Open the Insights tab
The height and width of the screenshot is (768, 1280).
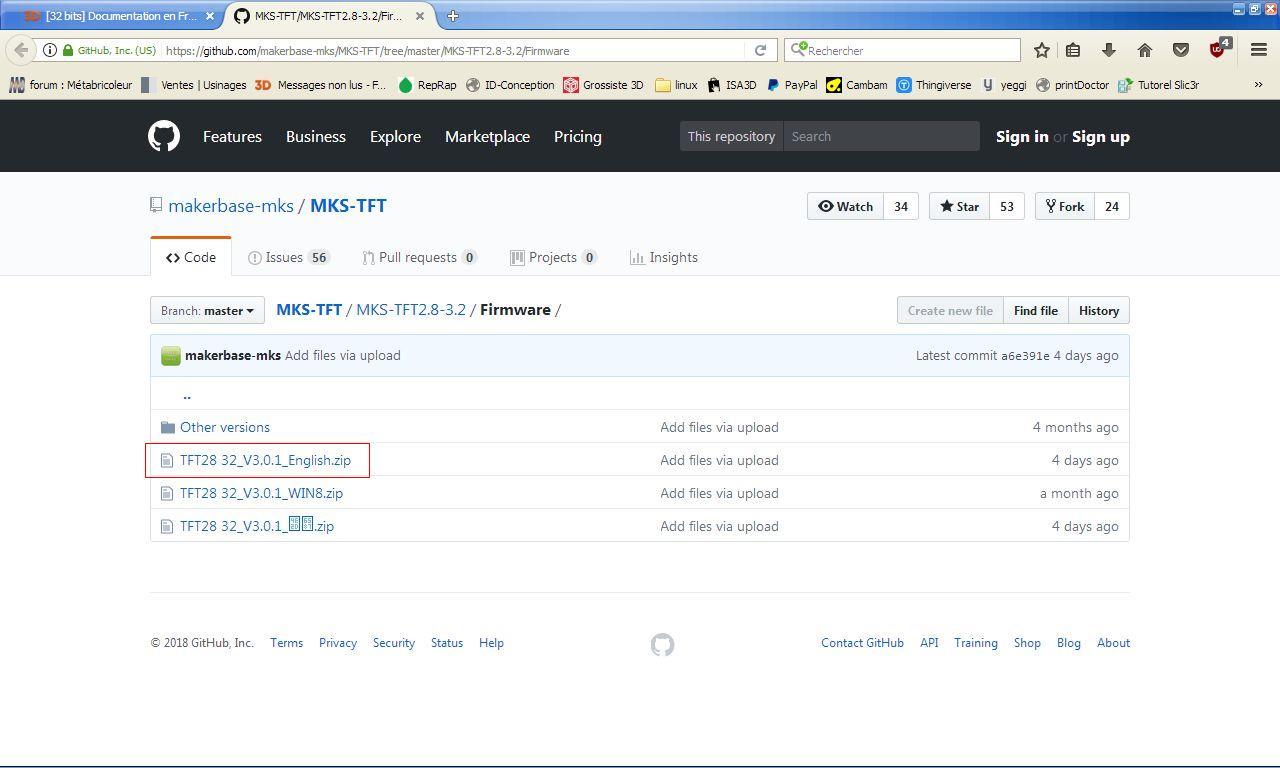(x=664, y=257)
